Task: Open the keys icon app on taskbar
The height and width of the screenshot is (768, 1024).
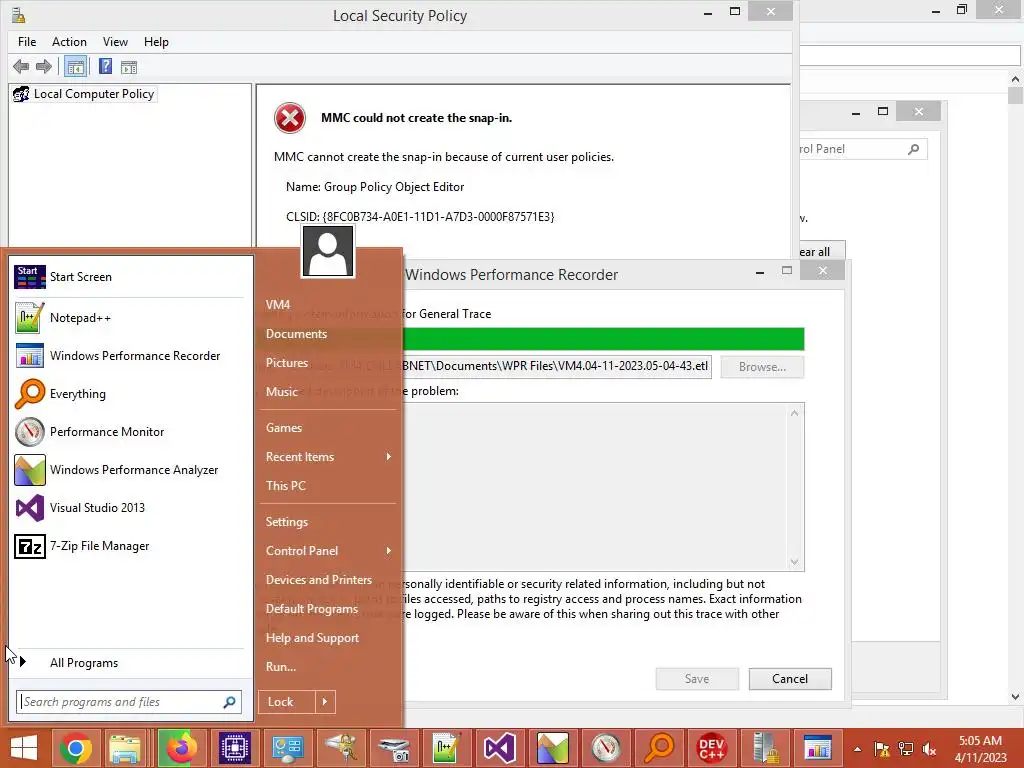Action: 342,748
